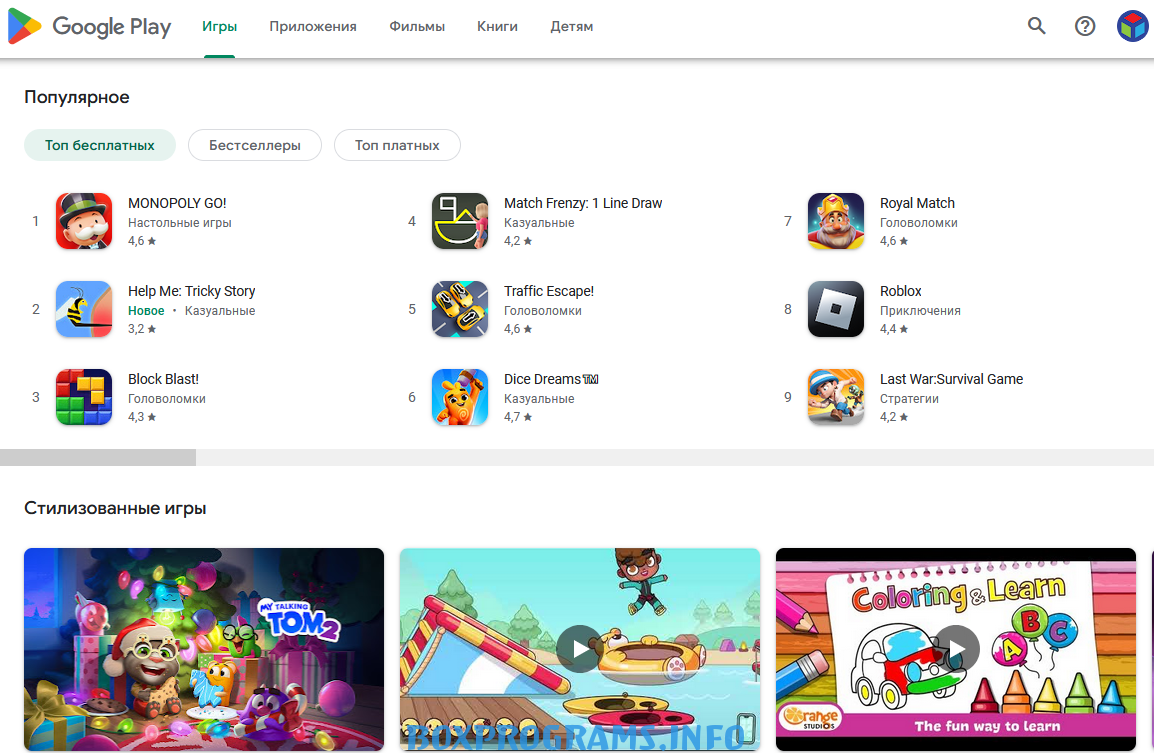Image resolution: width=1154 pixels, height=753 pixels.
Task: Click the Популярное section heading
Action: click(77, 97)
